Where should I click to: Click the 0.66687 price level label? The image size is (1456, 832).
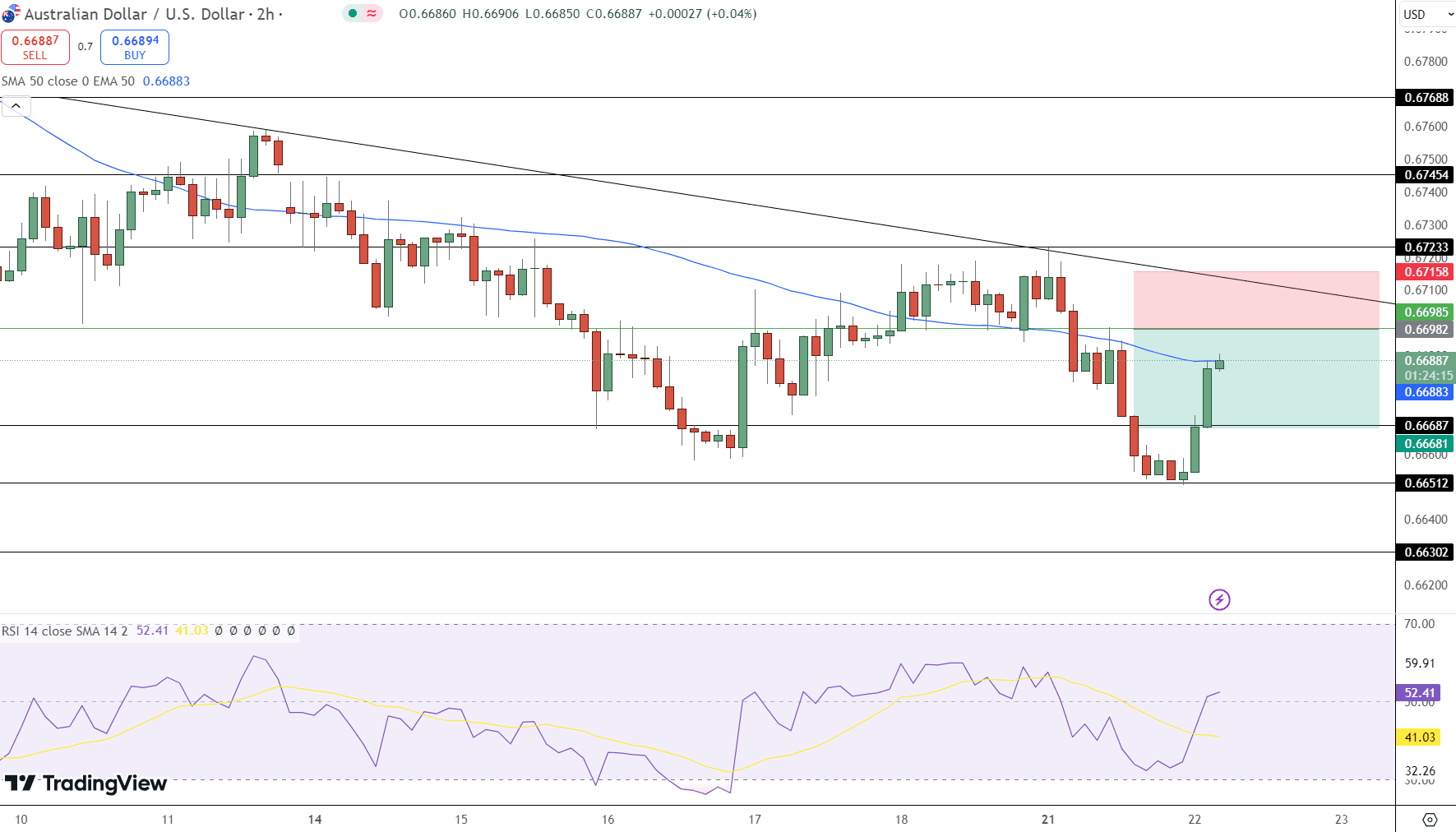(1426, 426)
